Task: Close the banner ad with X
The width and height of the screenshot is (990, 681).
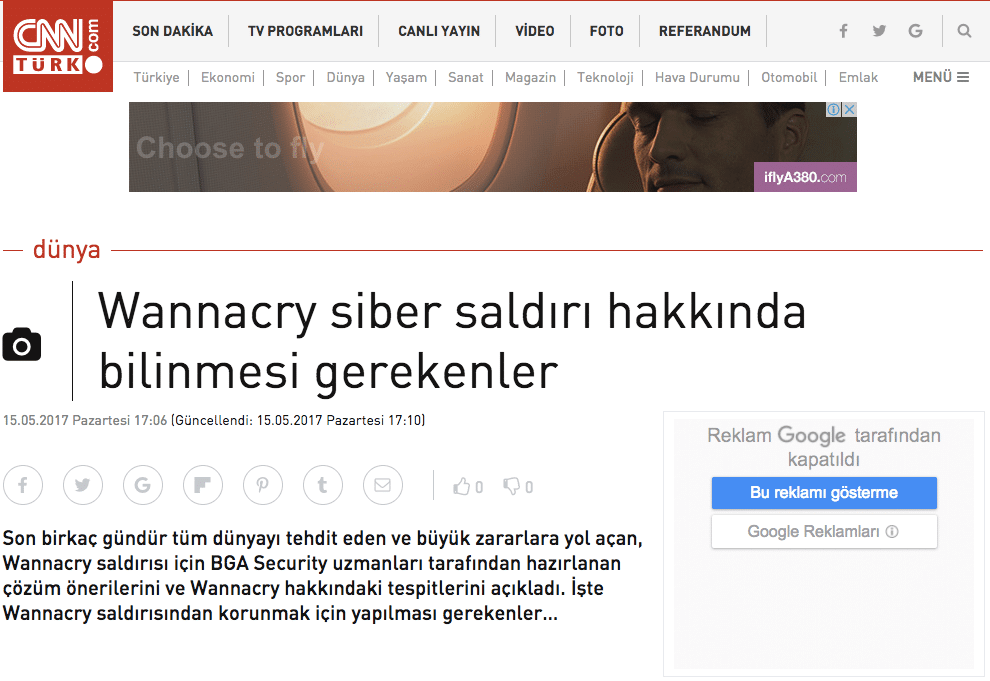Action: tap(850, 109)
